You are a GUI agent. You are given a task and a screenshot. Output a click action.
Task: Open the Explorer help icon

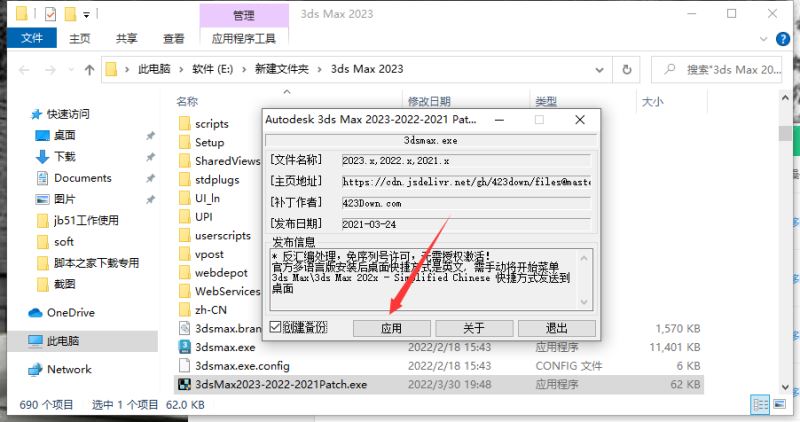click(783, 39)
